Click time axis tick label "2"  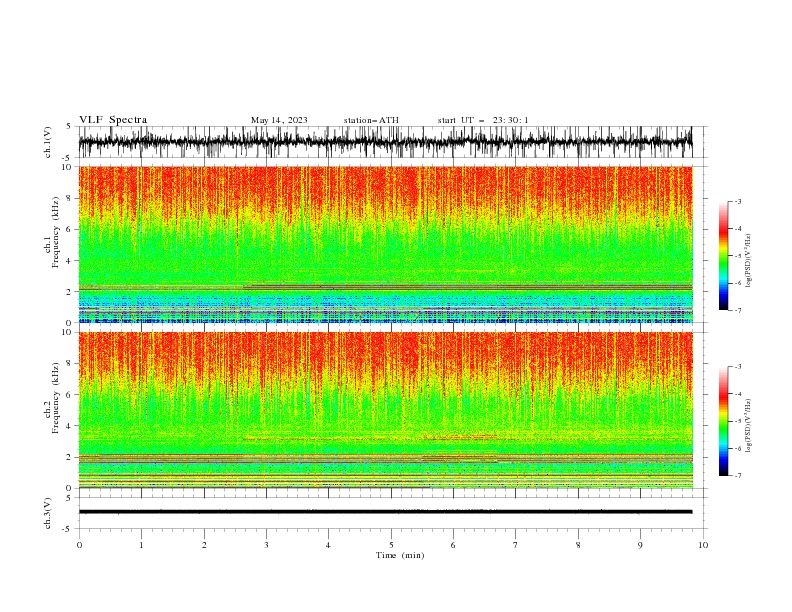[x=204, y=545]
